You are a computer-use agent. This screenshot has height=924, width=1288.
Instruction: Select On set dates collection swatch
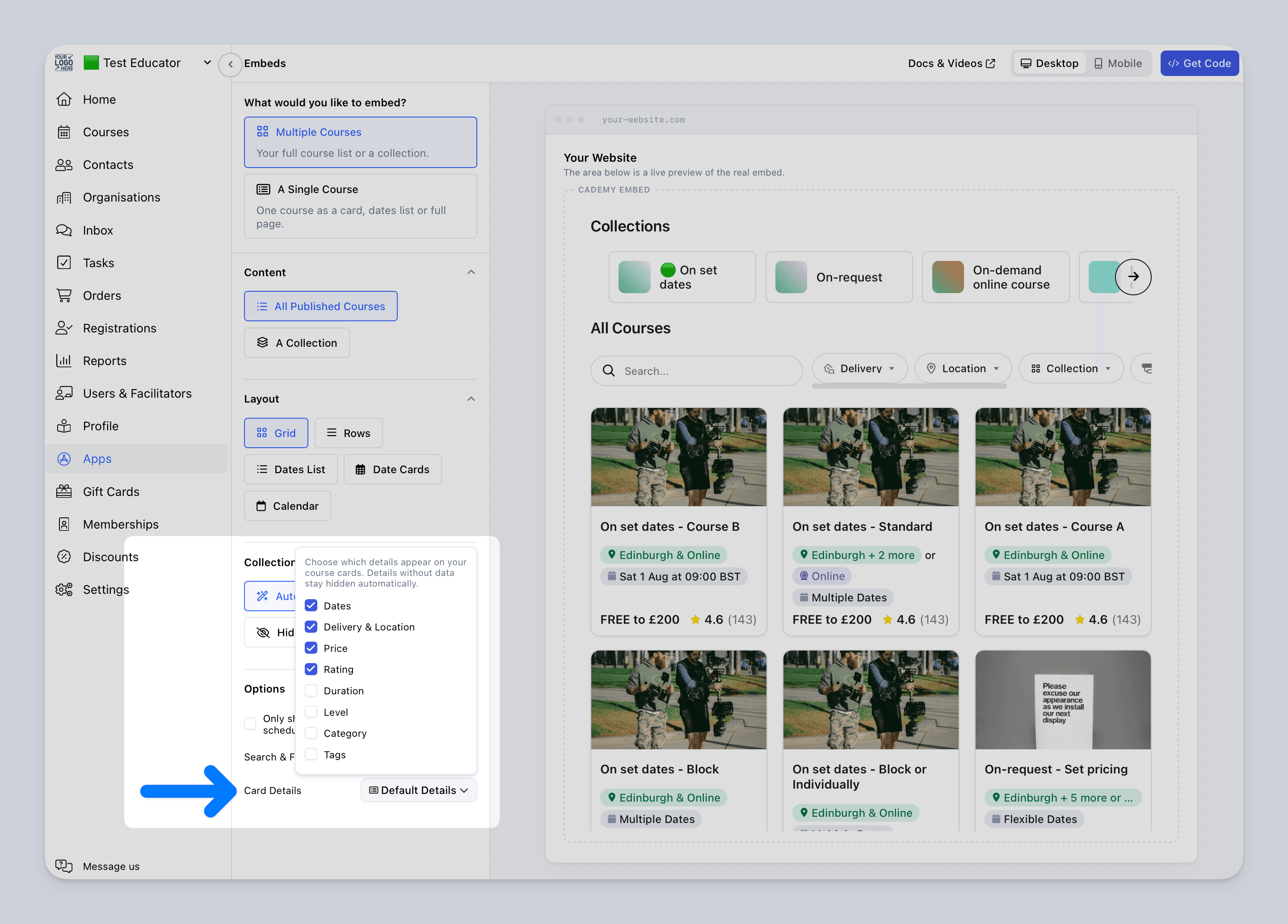(x=634, y=277)
